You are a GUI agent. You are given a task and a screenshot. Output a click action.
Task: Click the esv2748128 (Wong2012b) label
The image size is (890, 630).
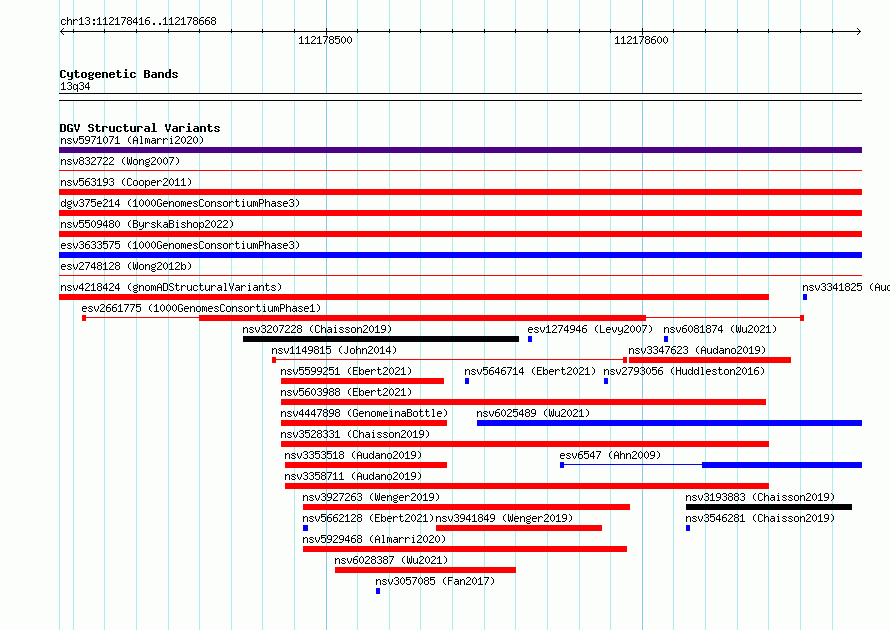coord(126,266)
